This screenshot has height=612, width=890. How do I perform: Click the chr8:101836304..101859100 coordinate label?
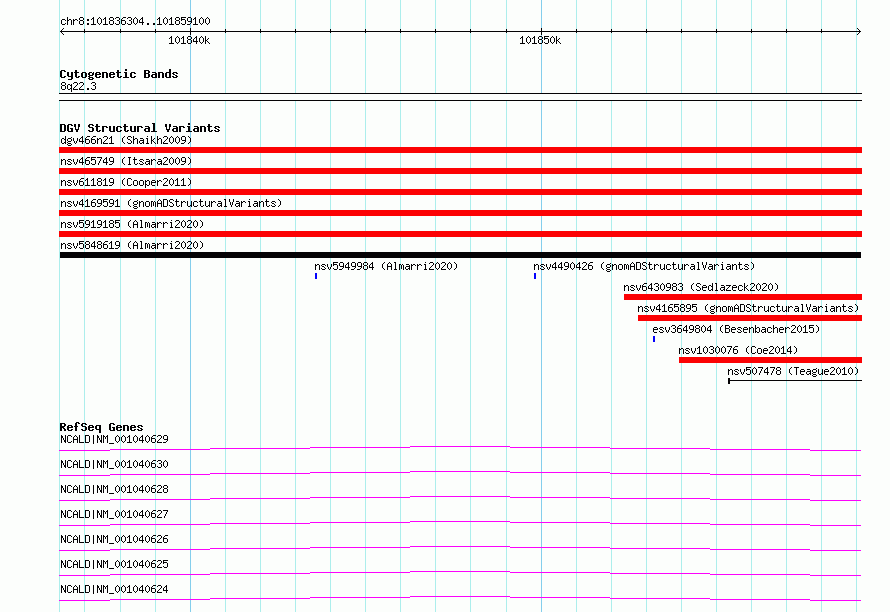pos(135,21)
